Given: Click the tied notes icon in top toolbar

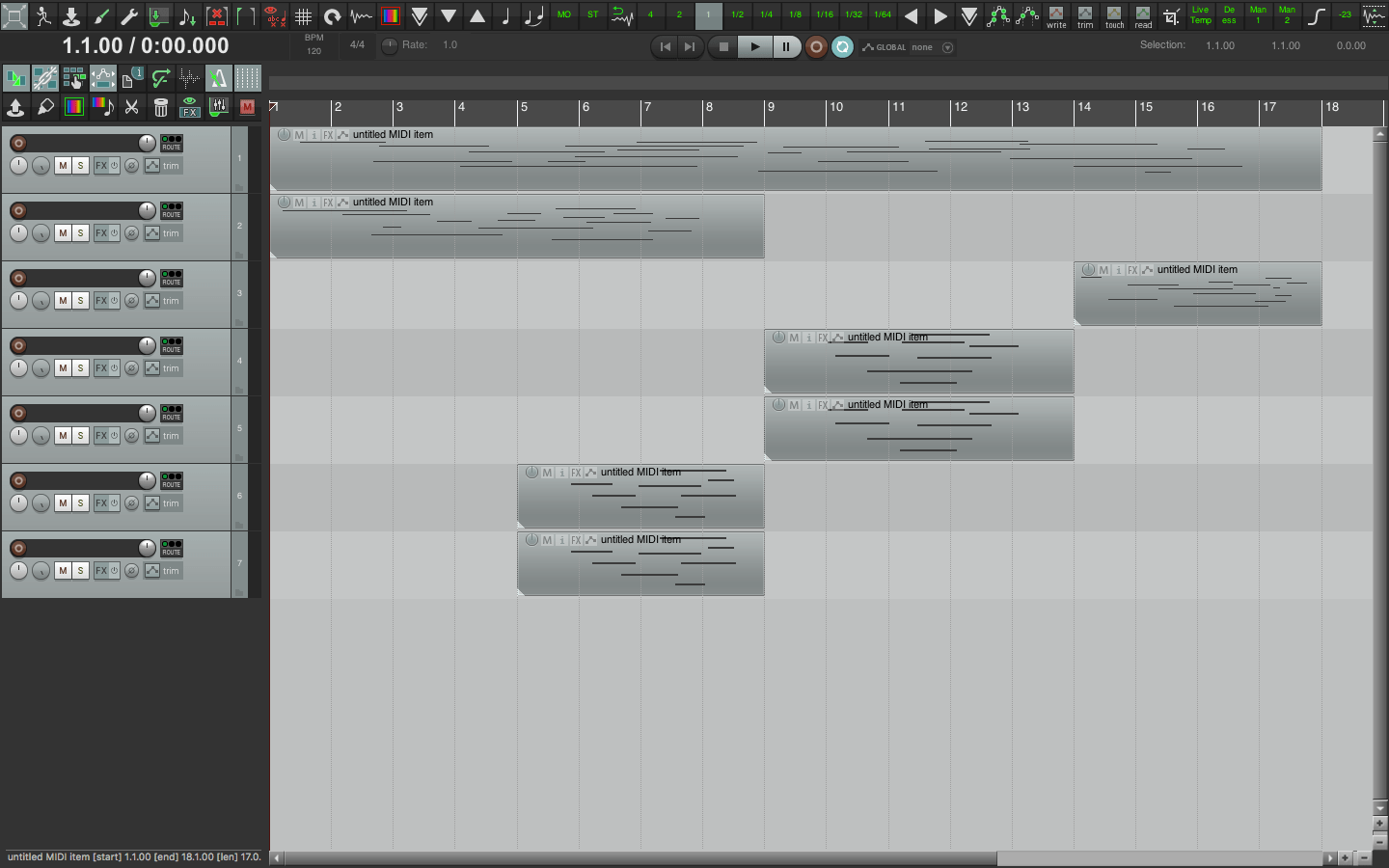Looking at the screenshot, I should (x=535, y=15).
